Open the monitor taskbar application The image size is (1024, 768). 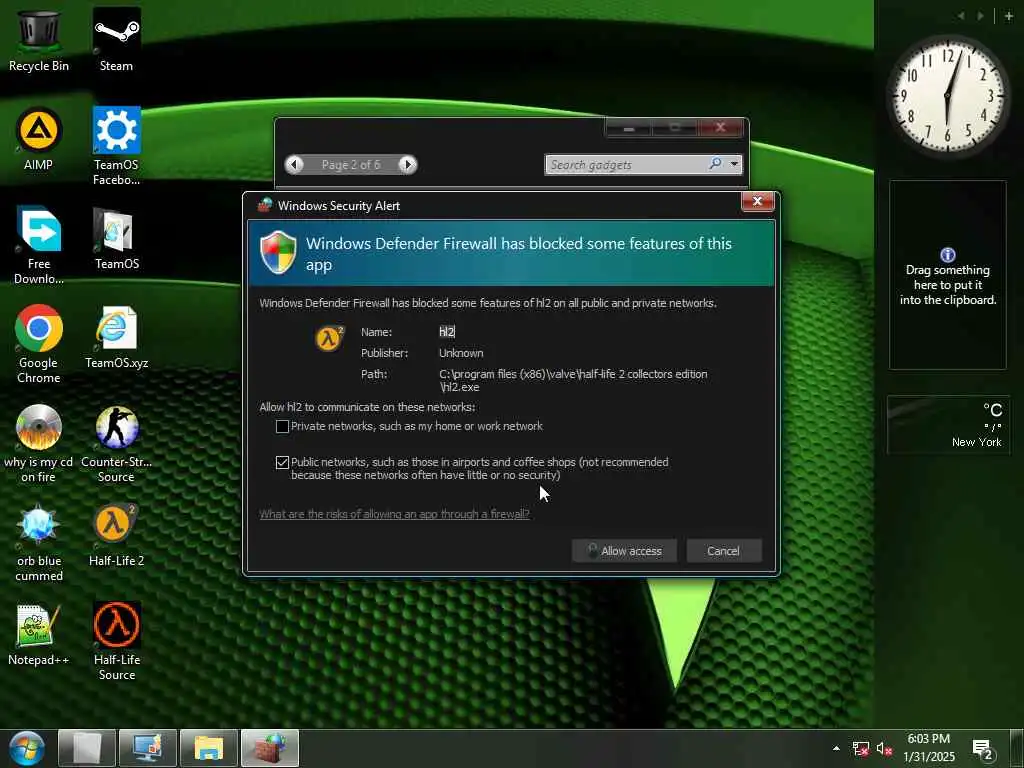148,748
